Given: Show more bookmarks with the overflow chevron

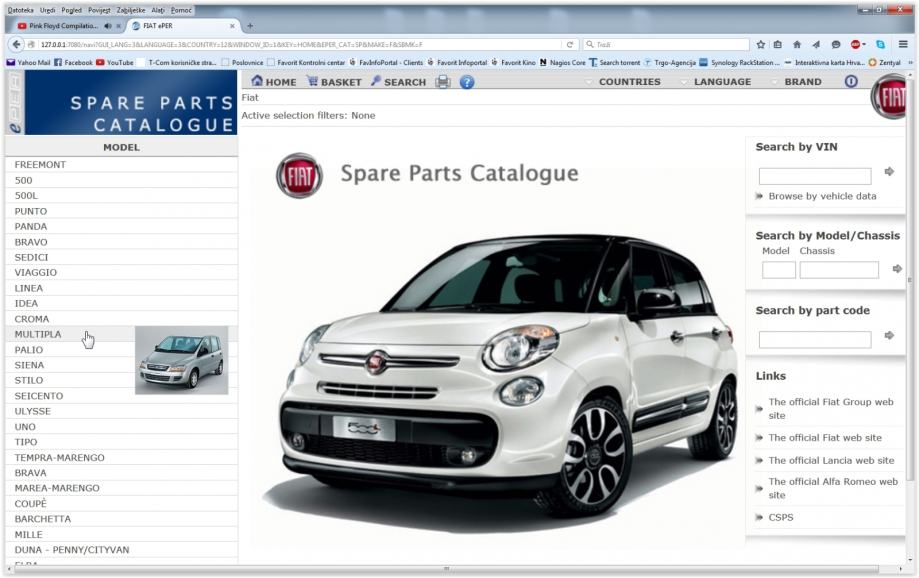Looking at the screenshot, I should click(x=910, y=62).
